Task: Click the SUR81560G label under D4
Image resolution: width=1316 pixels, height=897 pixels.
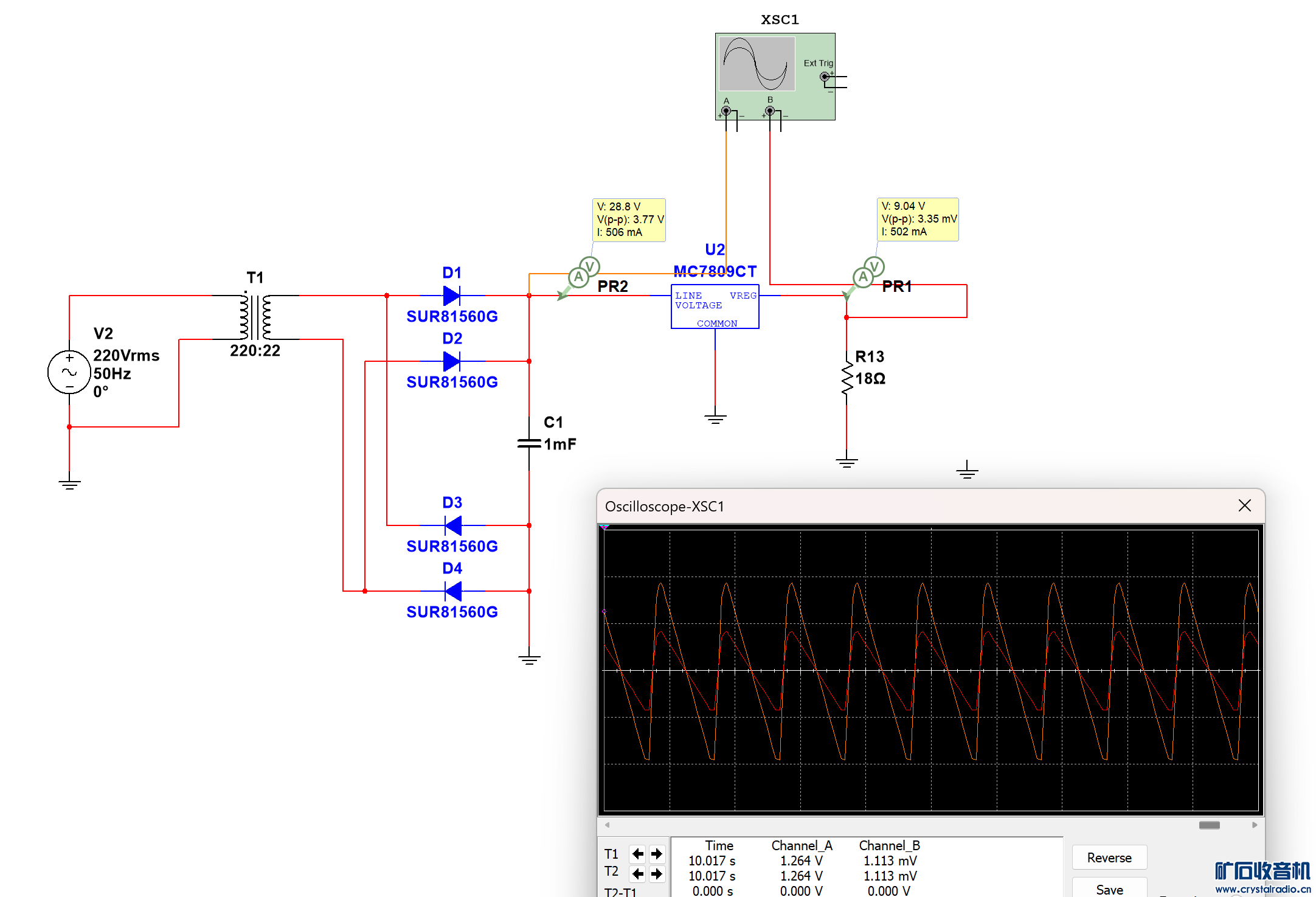Action: click(452, 612)
